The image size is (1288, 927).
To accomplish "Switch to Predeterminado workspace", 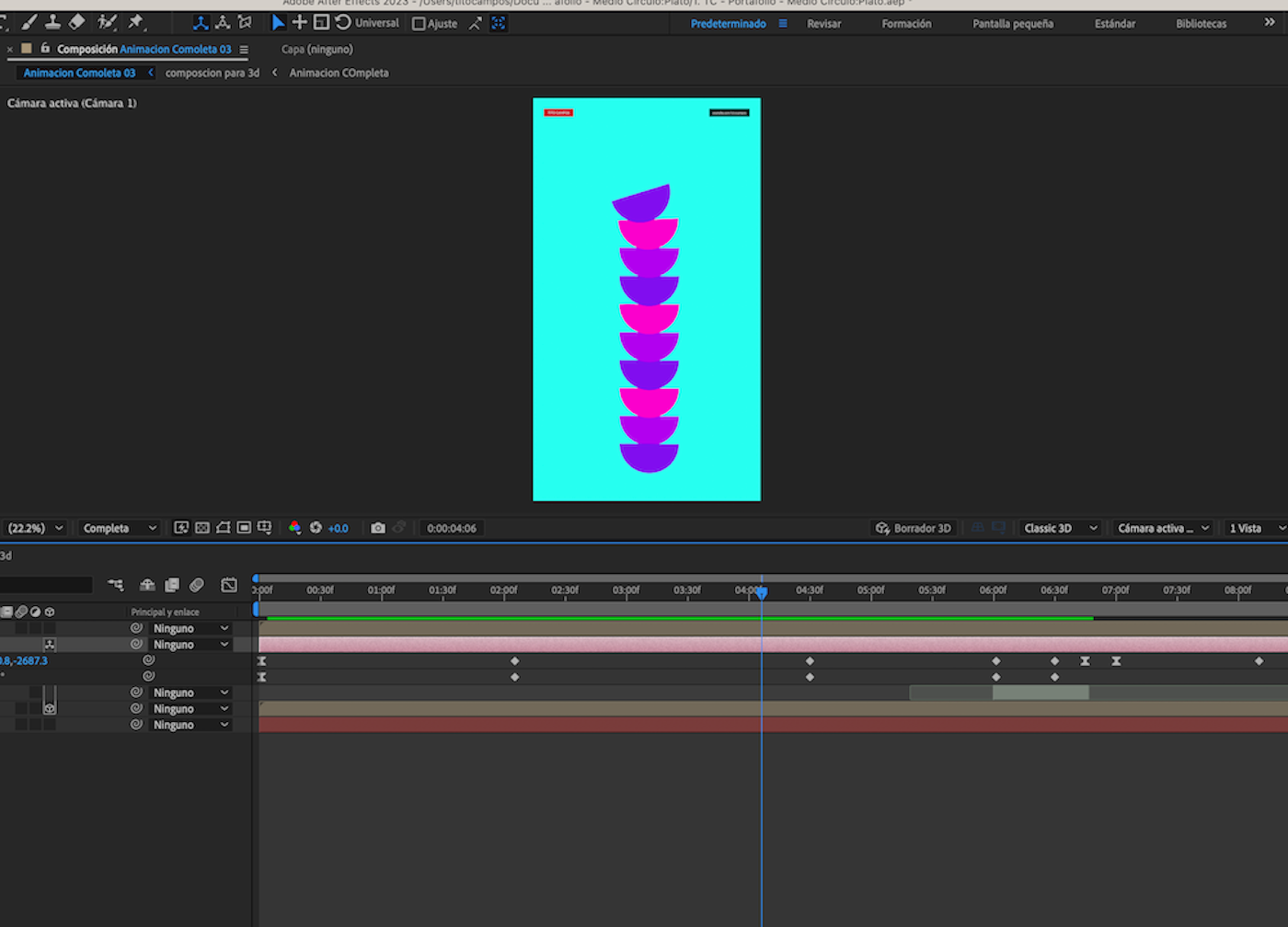I will click(728, 24).
